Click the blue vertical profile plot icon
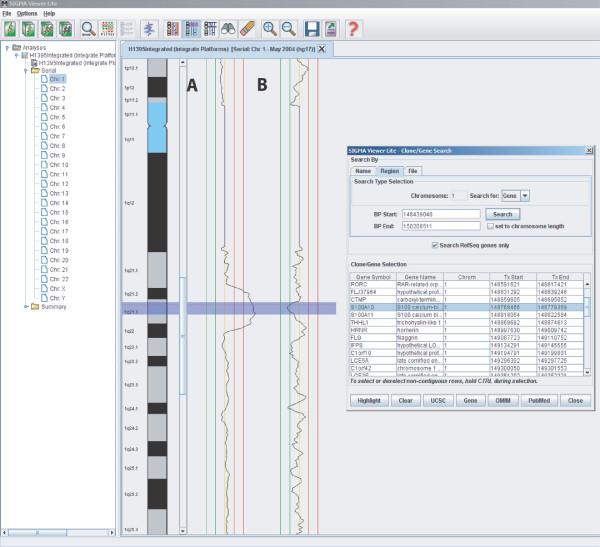The width and height of the screenshot is (600, 547). pyautogui.click(x=149, y=29)
